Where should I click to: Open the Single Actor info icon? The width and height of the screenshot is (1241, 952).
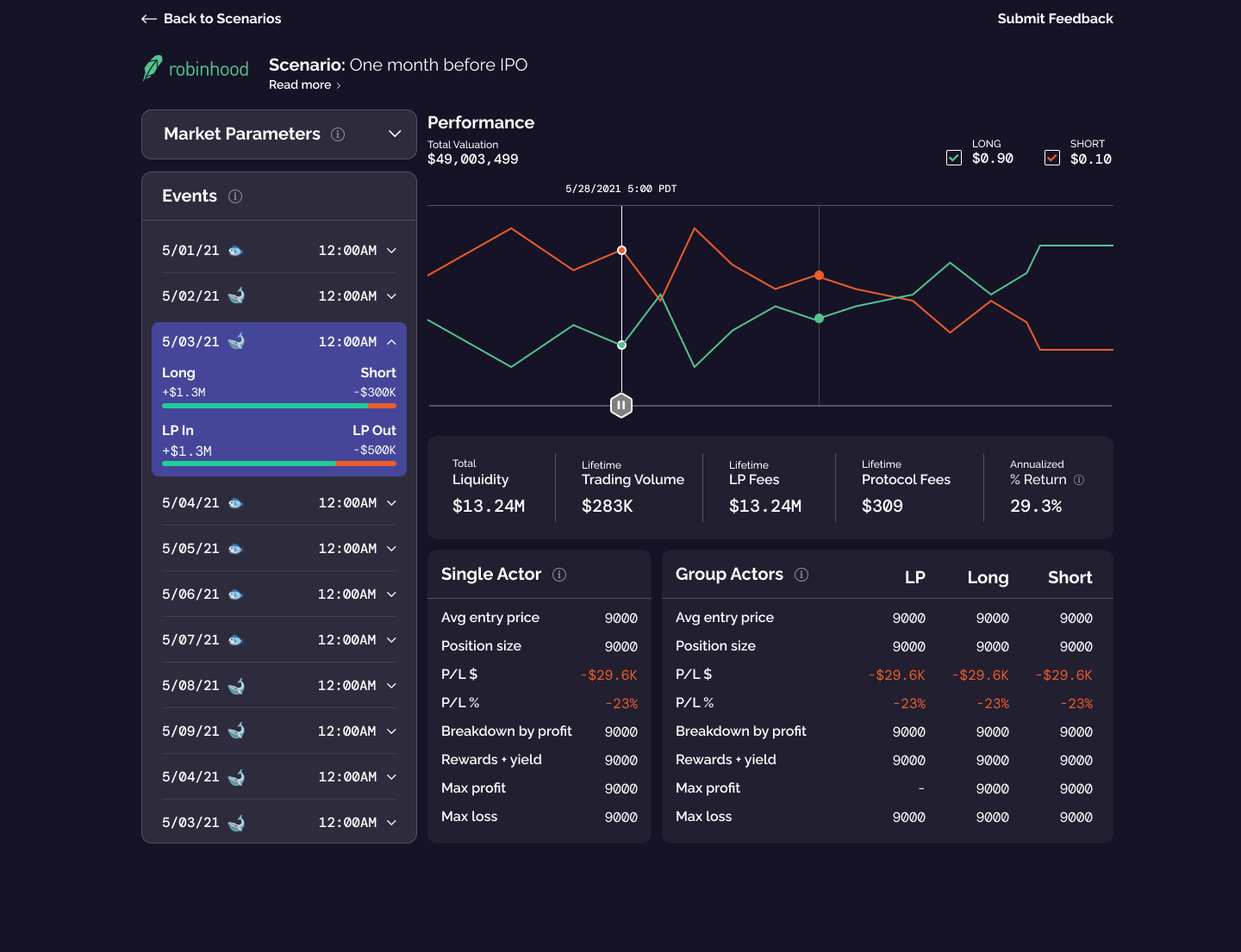(559, 575)
